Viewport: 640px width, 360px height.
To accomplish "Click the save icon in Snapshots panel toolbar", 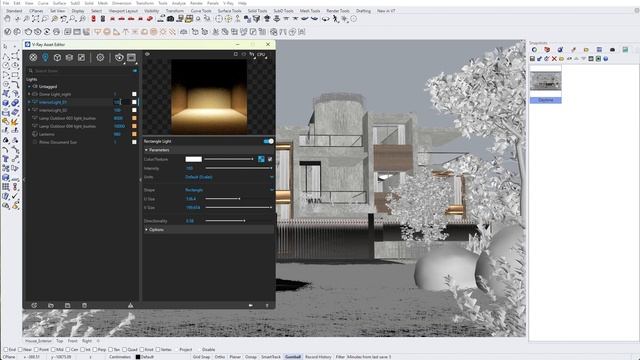I will click(532, 59).
